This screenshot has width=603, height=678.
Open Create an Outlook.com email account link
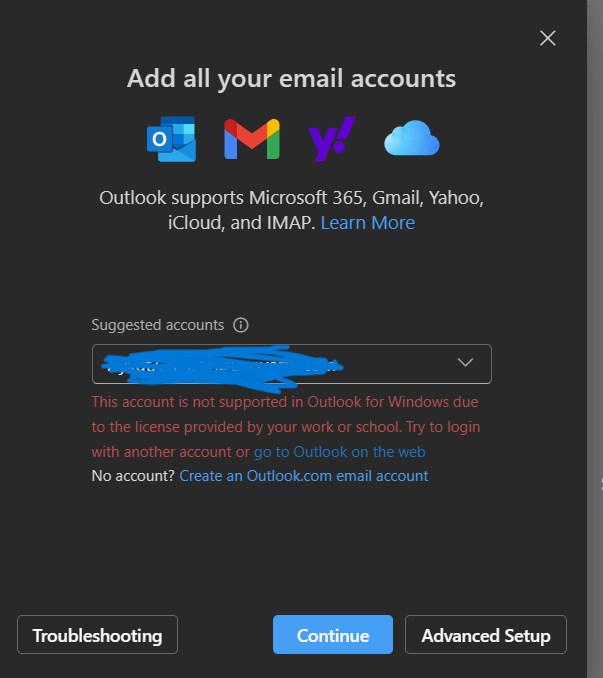coord(303,476)
